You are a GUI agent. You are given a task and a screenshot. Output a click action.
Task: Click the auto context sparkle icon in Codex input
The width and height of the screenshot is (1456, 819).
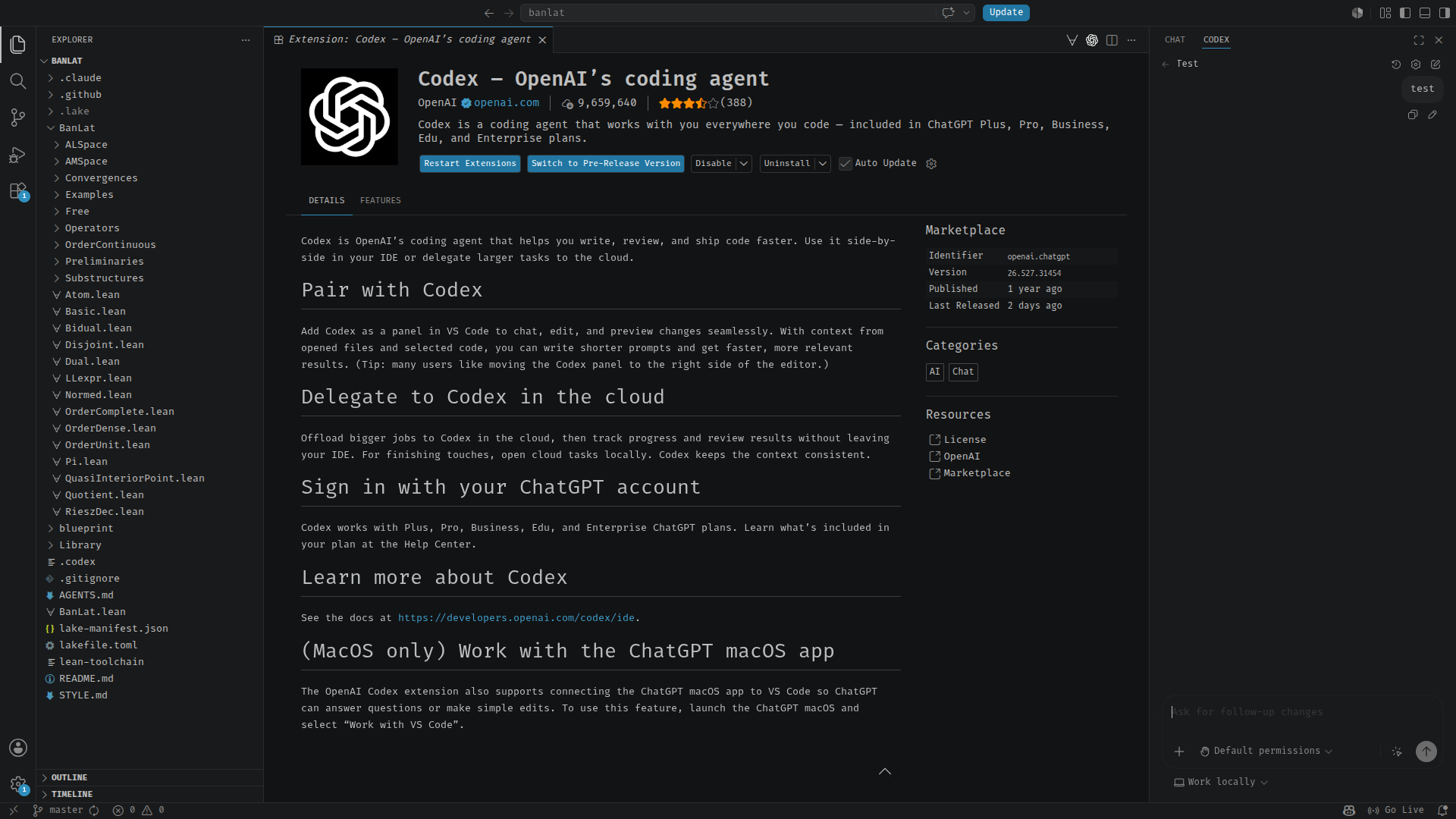click(1397, 752)
